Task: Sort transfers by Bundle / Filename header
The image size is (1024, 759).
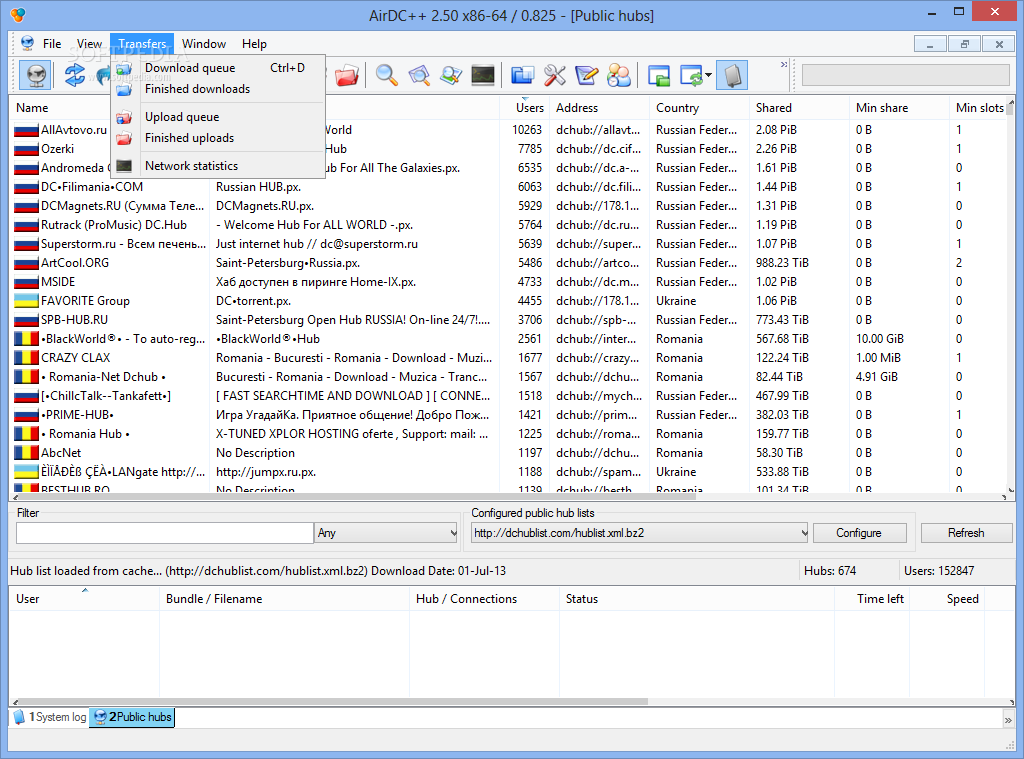Action: point(285,599)
